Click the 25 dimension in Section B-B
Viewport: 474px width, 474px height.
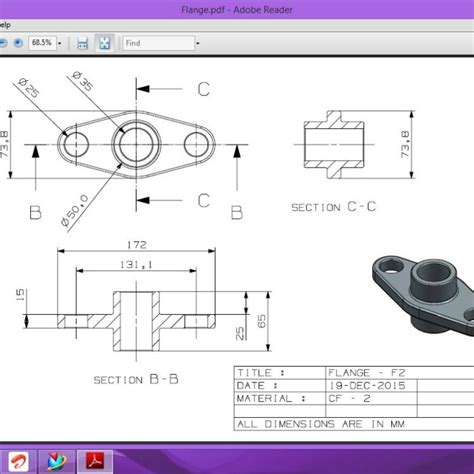(x=240, y=333)
